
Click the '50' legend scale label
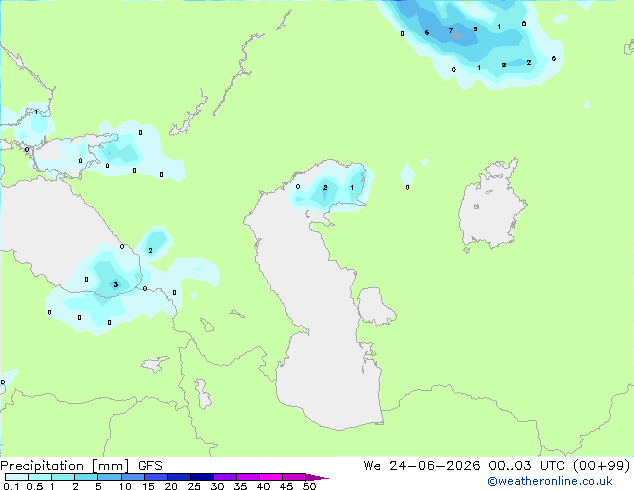click(x=309, y=486)
